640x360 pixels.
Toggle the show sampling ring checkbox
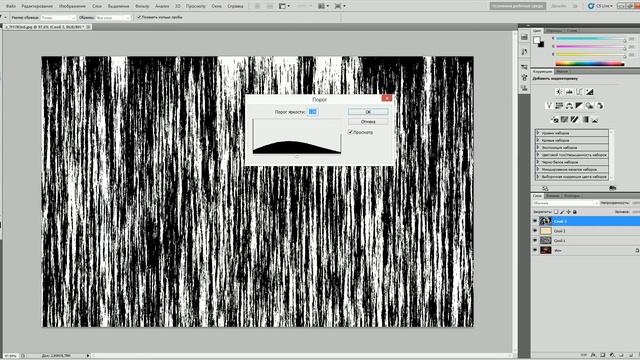139,17
